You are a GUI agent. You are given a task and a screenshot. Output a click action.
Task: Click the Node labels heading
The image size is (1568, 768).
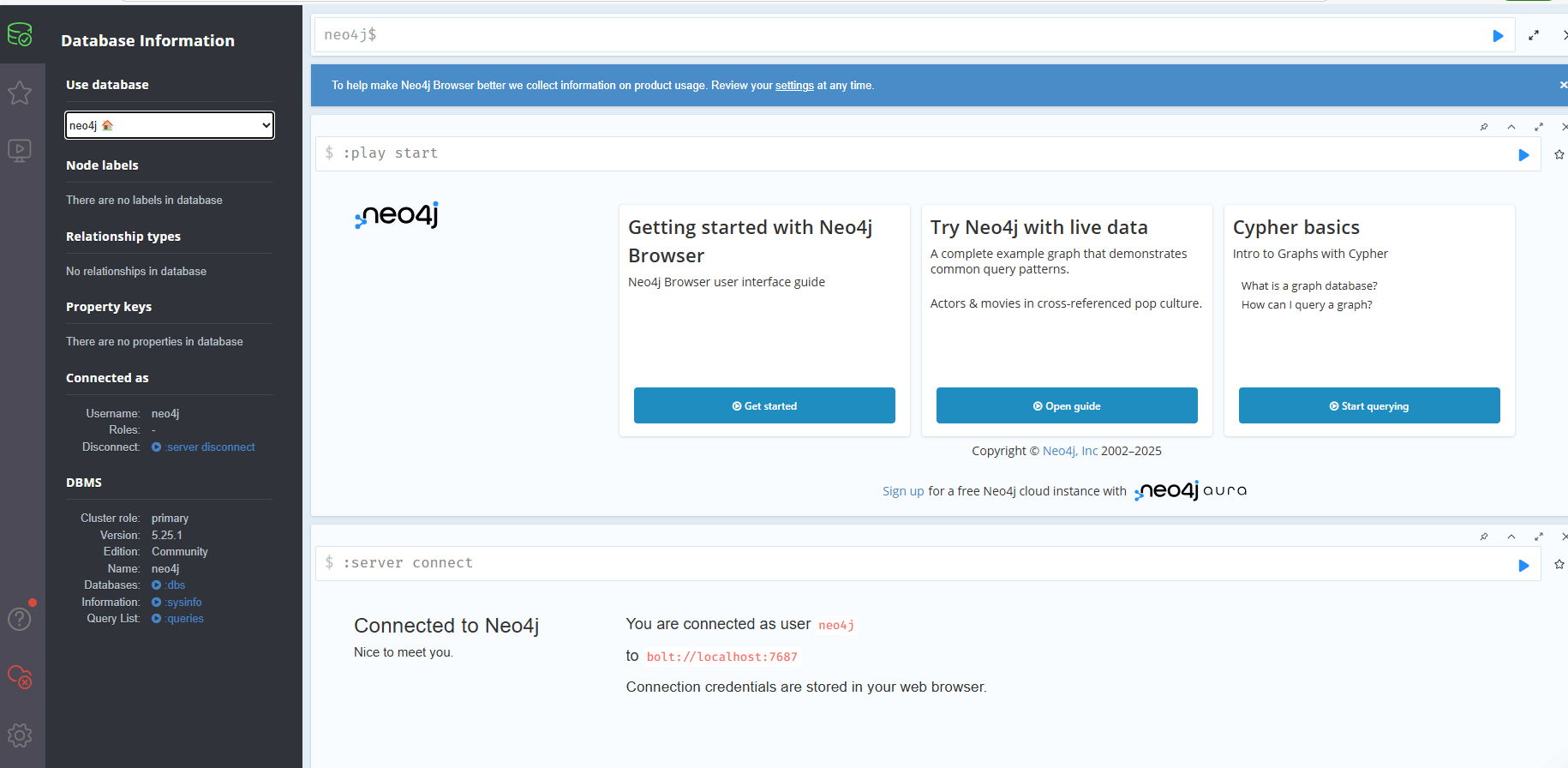tap(102, 165)
